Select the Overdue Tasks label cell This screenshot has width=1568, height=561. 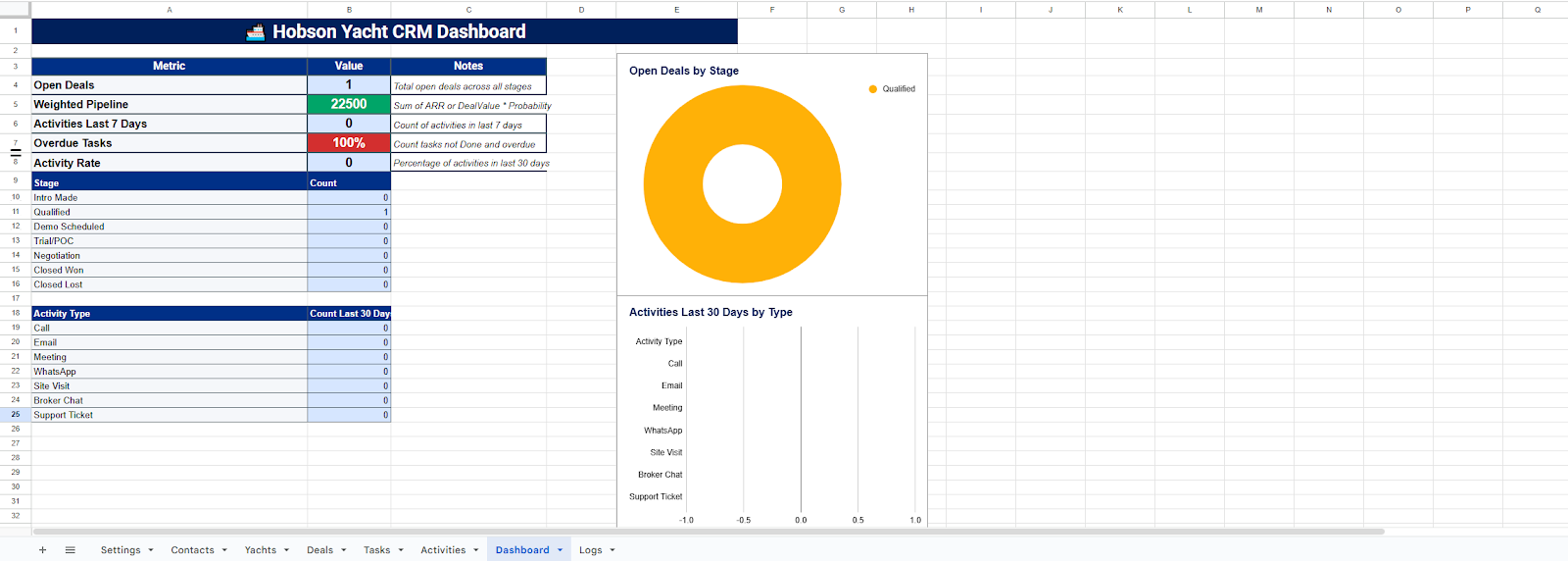pyautogui.click(x=170, y=143)
